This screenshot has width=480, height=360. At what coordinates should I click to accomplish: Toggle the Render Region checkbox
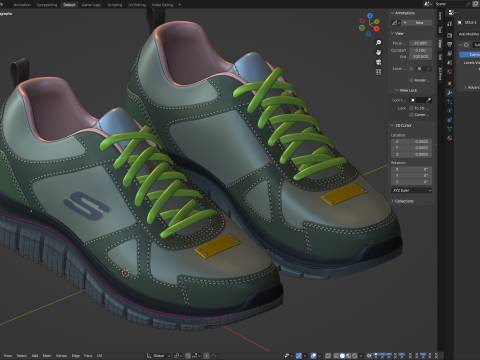tap(411, 80)
